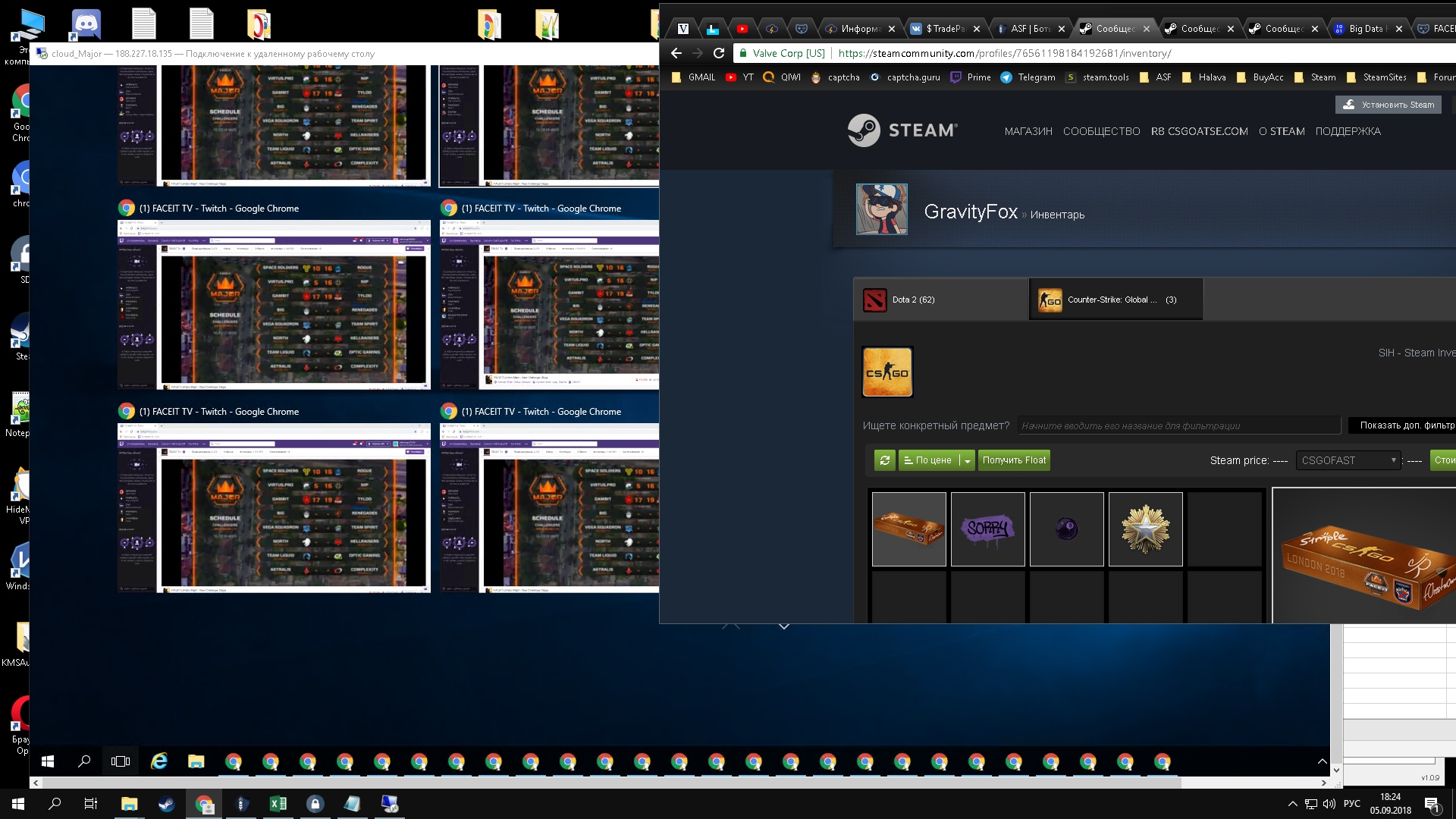
Task: Open the МАГАЗИН menu item
Action: tap(1028, 131)
